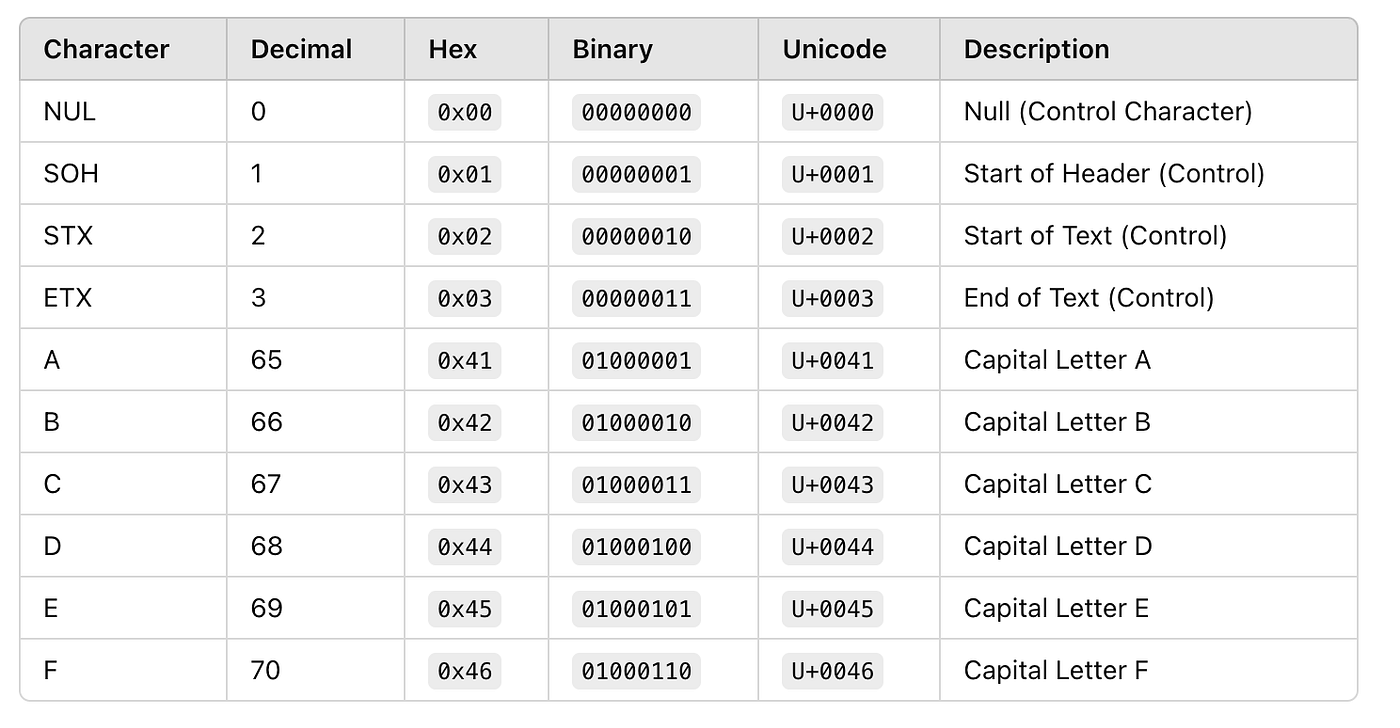This screenshot has width=1400, height=728.
Task: Click the 01000010 binary value
Action: tap(636, 422)
